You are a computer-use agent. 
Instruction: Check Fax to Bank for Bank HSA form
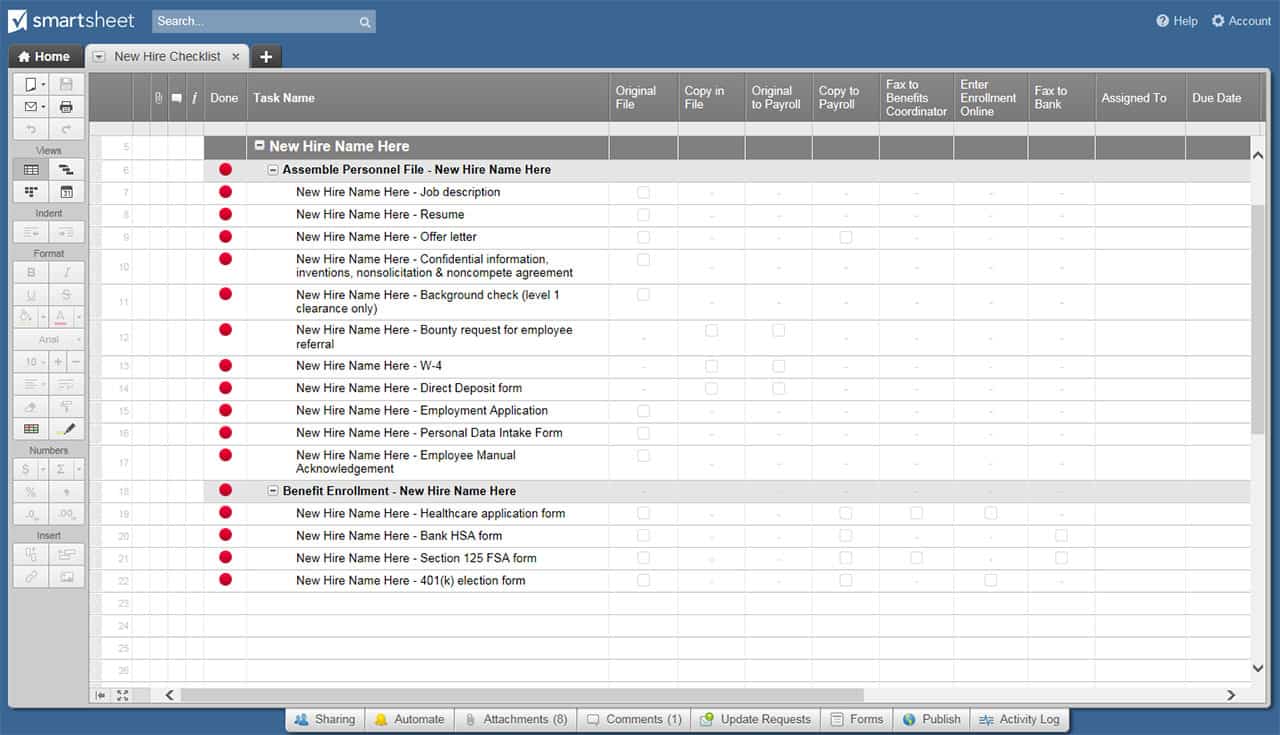[x=1061, y=536]
